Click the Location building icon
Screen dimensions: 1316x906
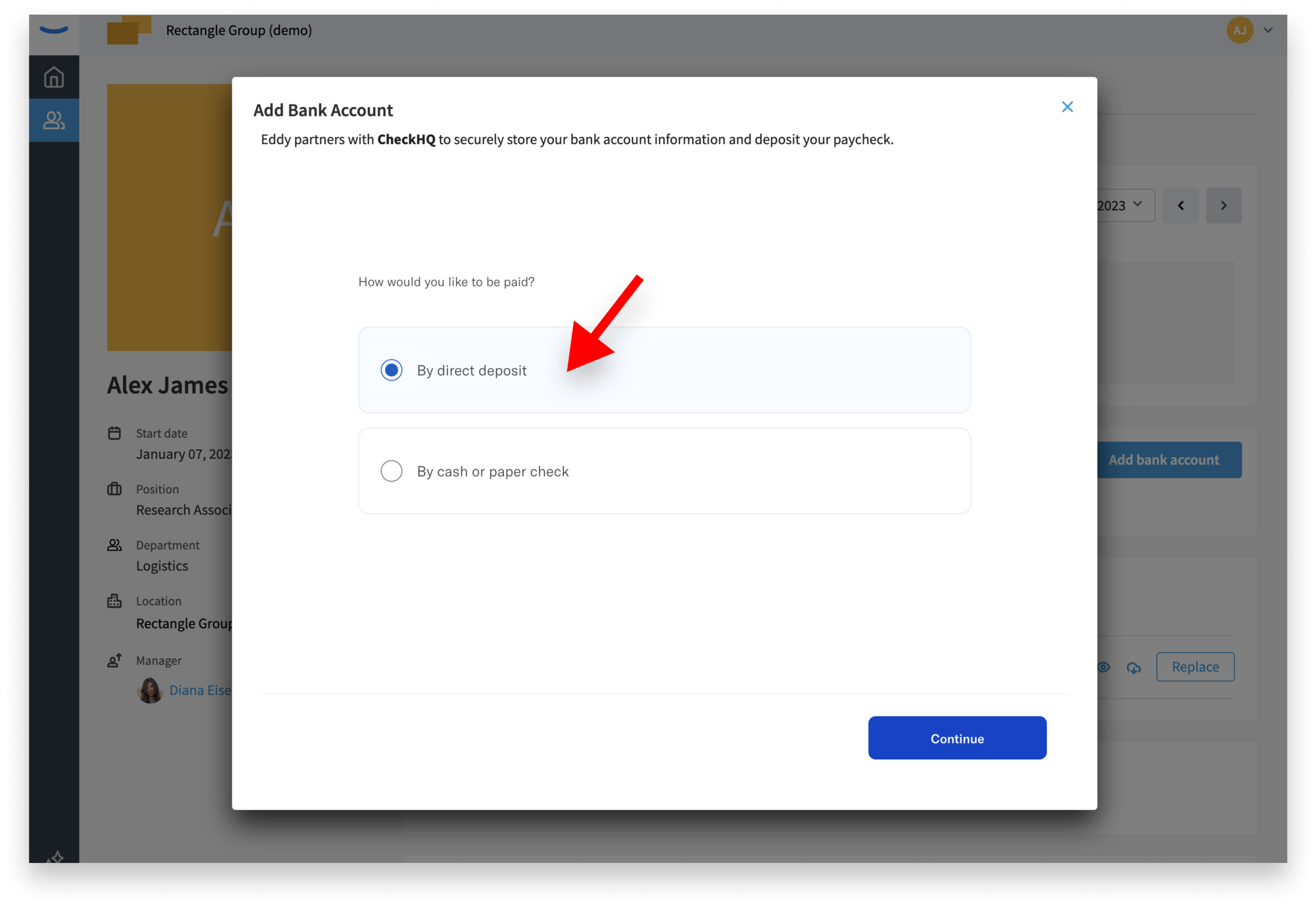tap(114, 601)
